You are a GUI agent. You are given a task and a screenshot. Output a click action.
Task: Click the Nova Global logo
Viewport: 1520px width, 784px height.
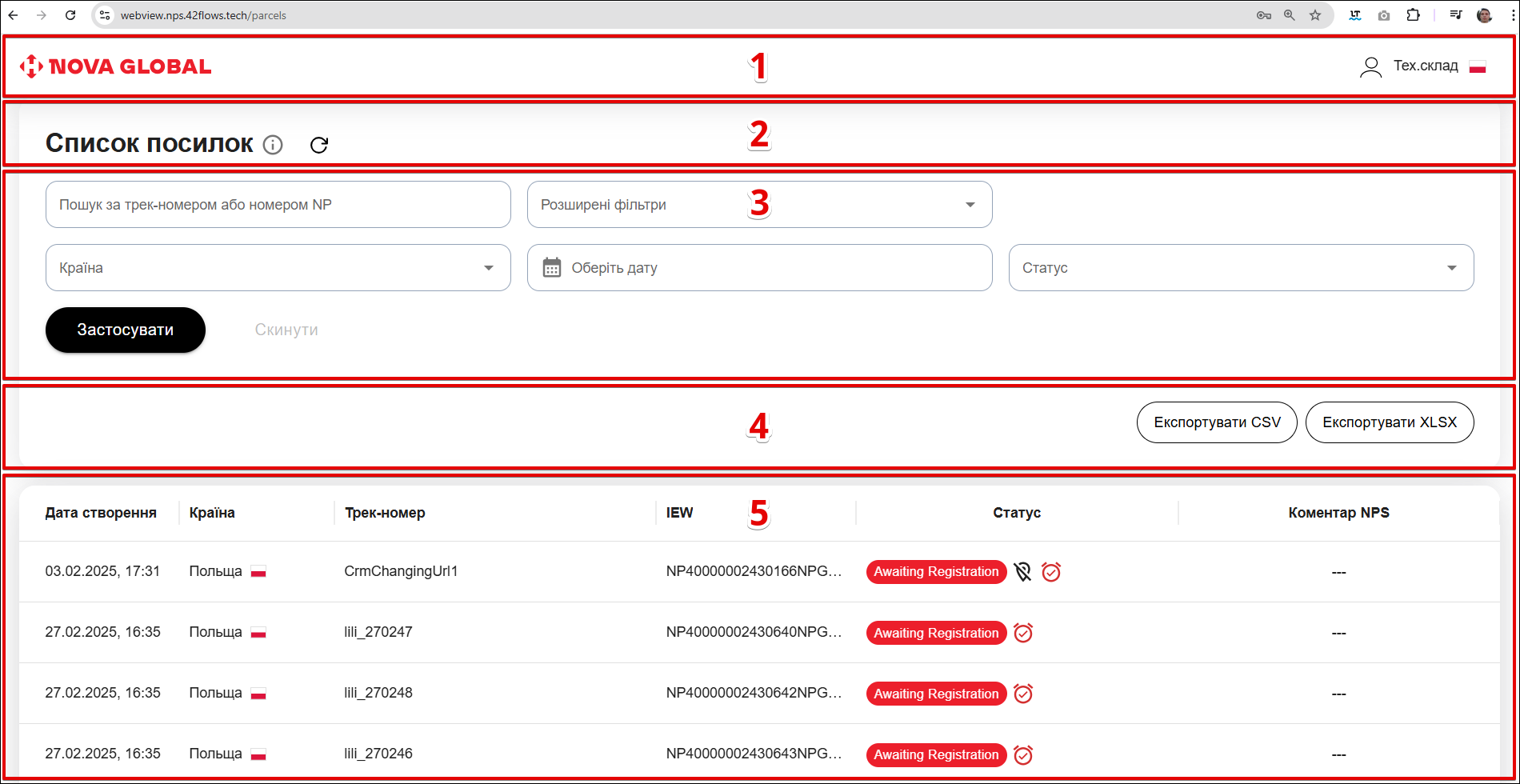(116, 66)
